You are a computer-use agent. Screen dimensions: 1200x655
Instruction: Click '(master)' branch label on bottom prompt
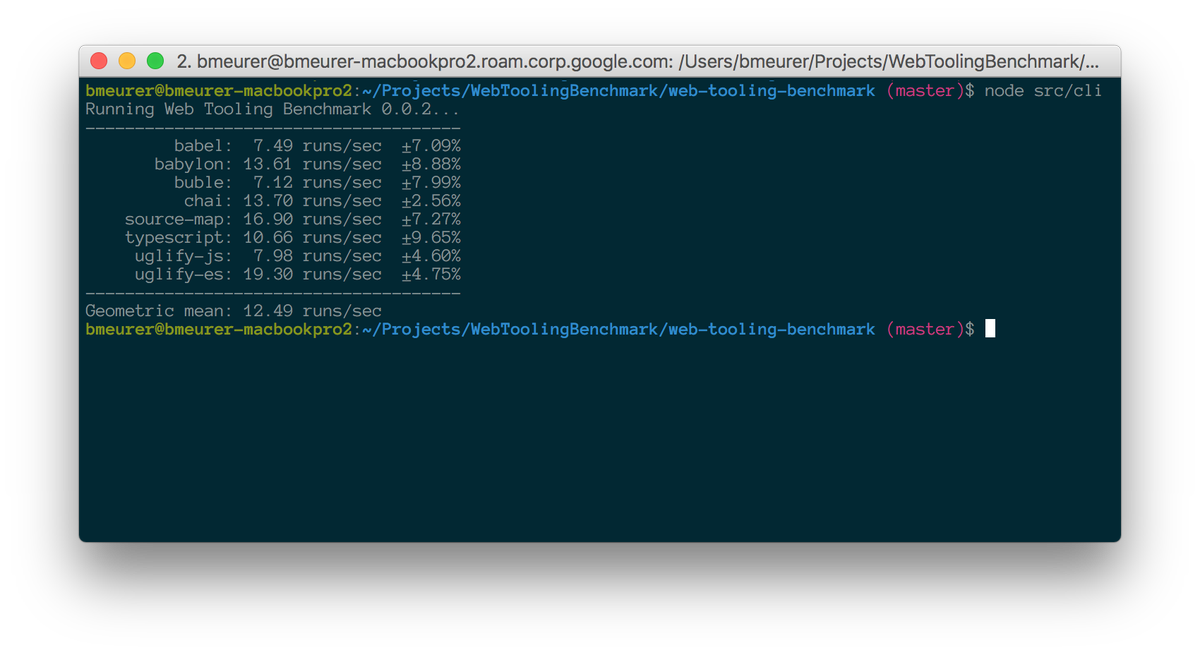pos(925,329)
